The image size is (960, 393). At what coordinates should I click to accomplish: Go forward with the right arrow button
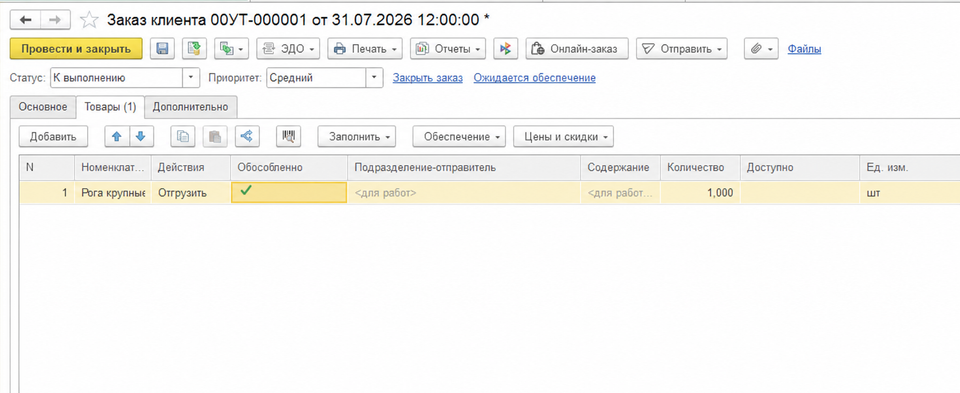(x=56, y=20)
